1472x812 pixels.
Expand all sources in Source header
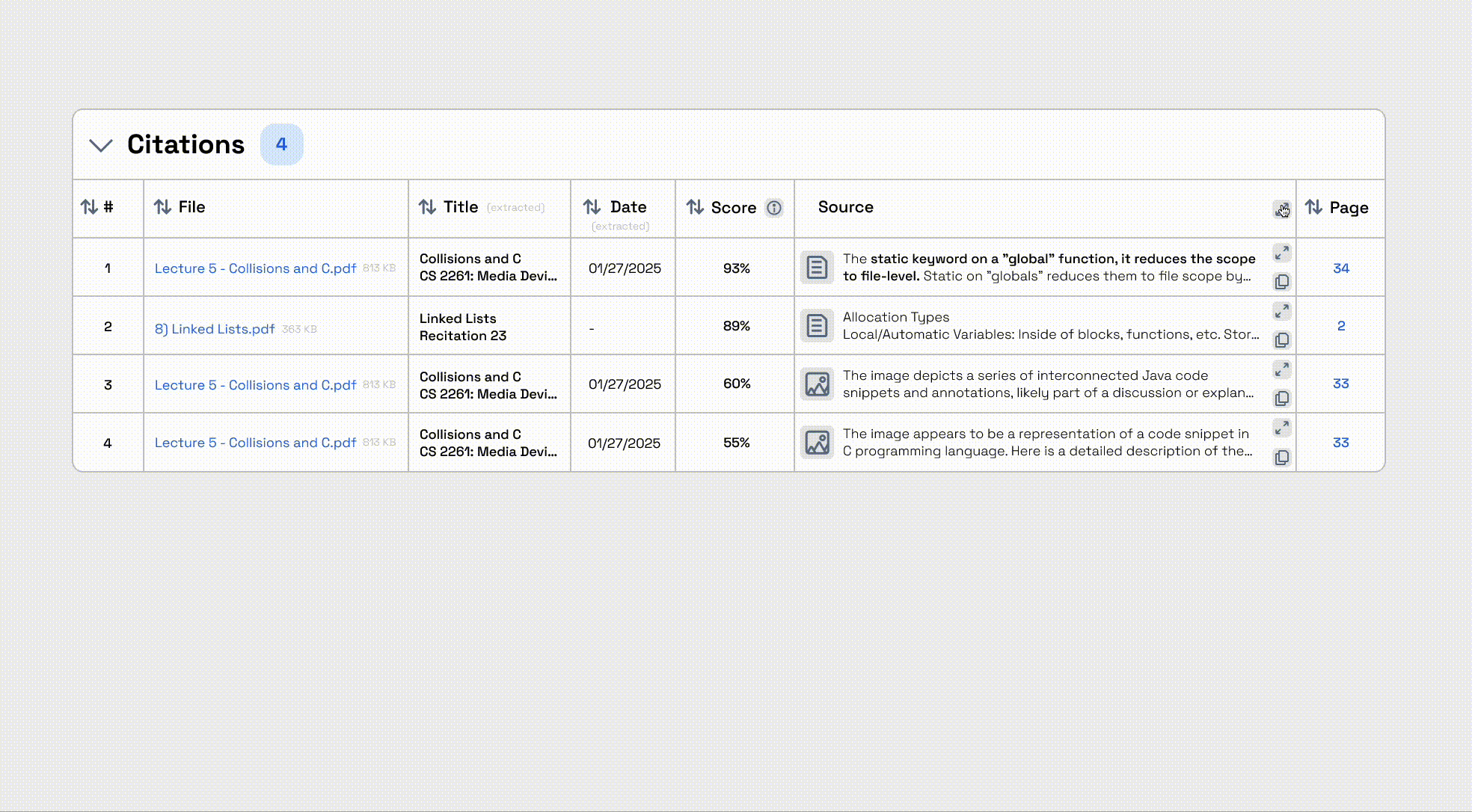pos(1281,209)
